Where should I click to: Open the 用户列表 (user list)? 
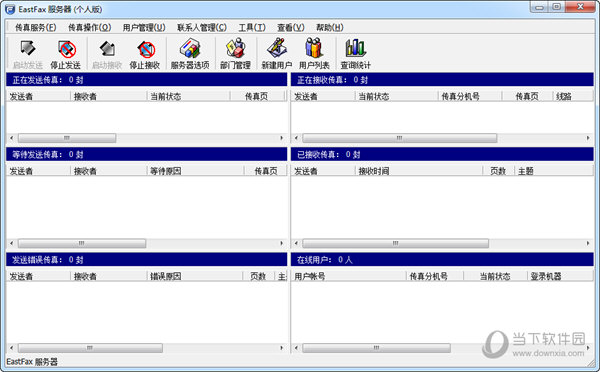pos(314,54)
